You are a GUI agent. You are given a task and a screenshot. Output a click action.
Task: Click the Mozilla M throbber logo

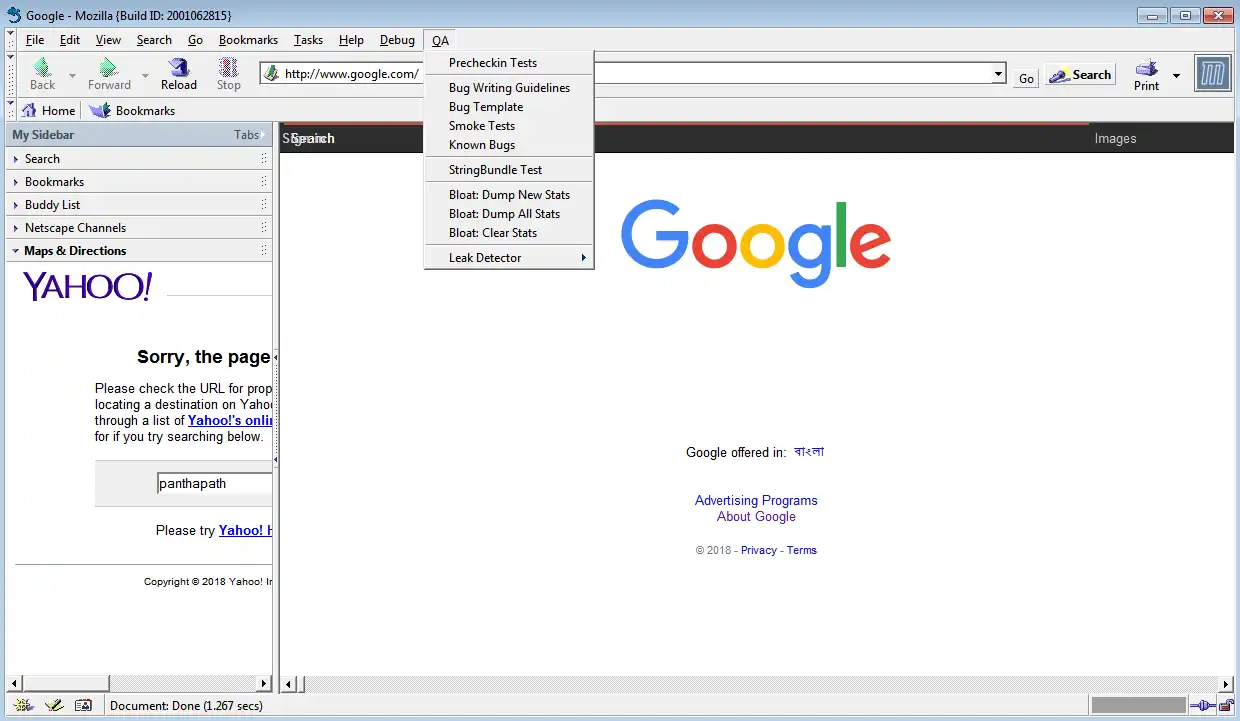[1212, 74]
